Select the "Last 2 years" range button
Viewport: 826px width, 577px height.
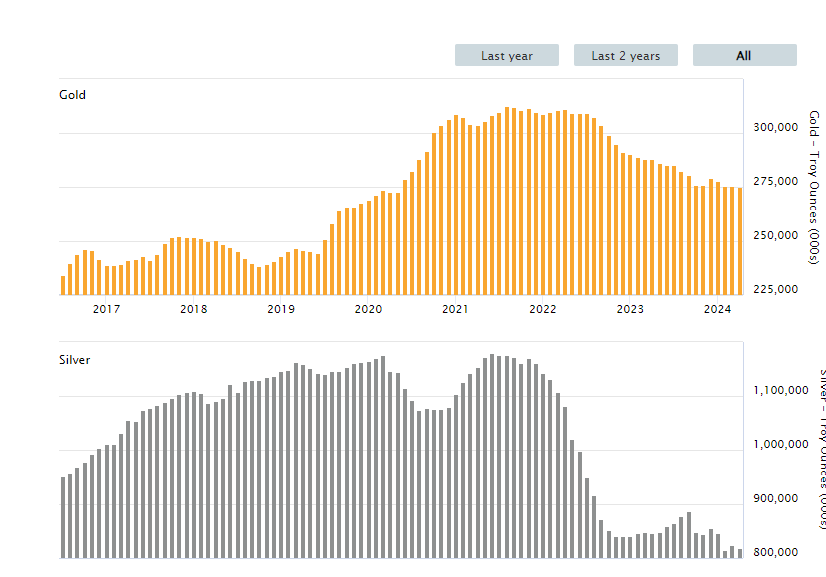click(625, 56)
